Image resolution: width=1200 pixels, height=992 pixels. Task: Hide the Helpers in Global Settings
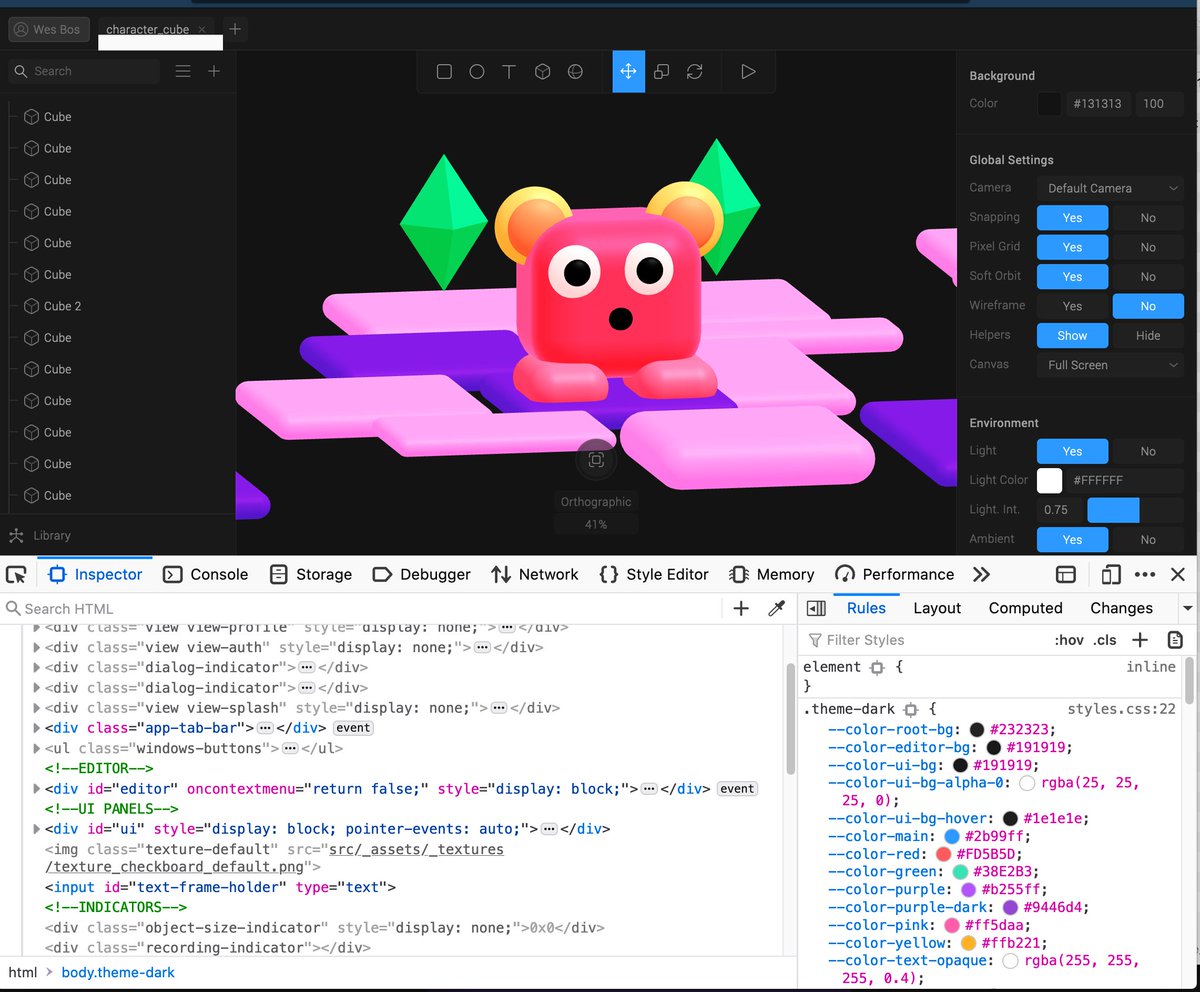tap(1148, 335)
